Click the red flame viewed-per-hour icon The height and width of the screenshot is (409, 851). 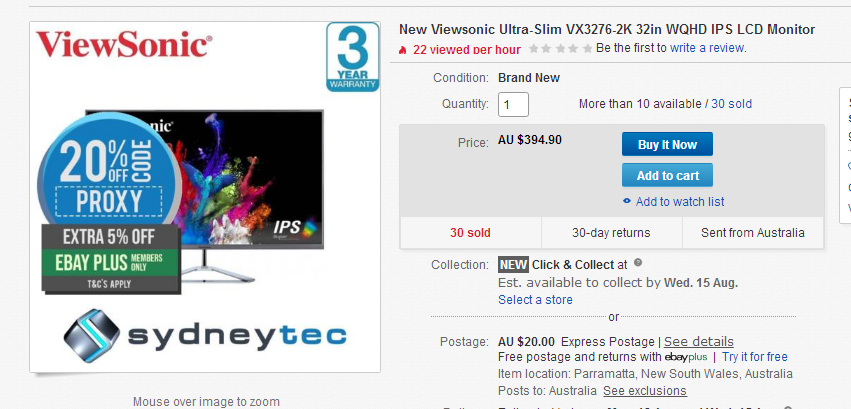click(403, 50)
